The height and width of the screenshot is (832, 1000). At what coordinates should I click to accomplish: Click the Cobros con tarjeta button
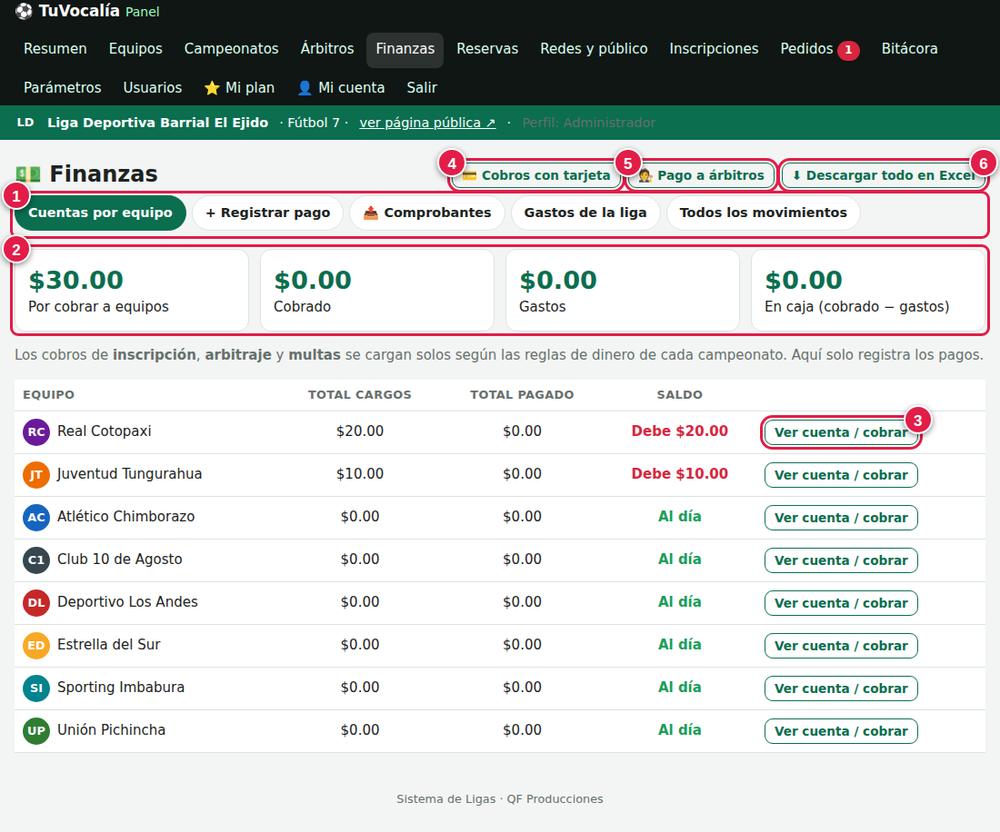point(536,175)
